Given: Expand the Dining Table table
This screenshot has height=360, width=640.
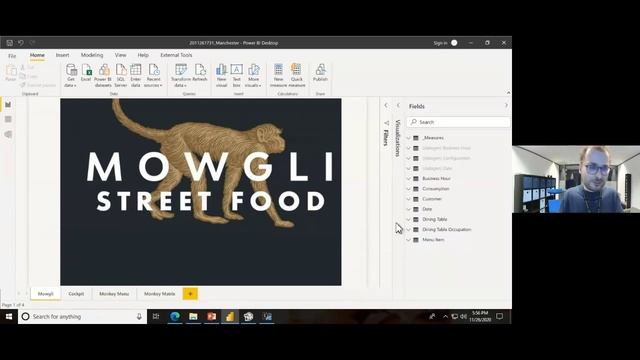Looking at the screenshot, I should point(409,220).
